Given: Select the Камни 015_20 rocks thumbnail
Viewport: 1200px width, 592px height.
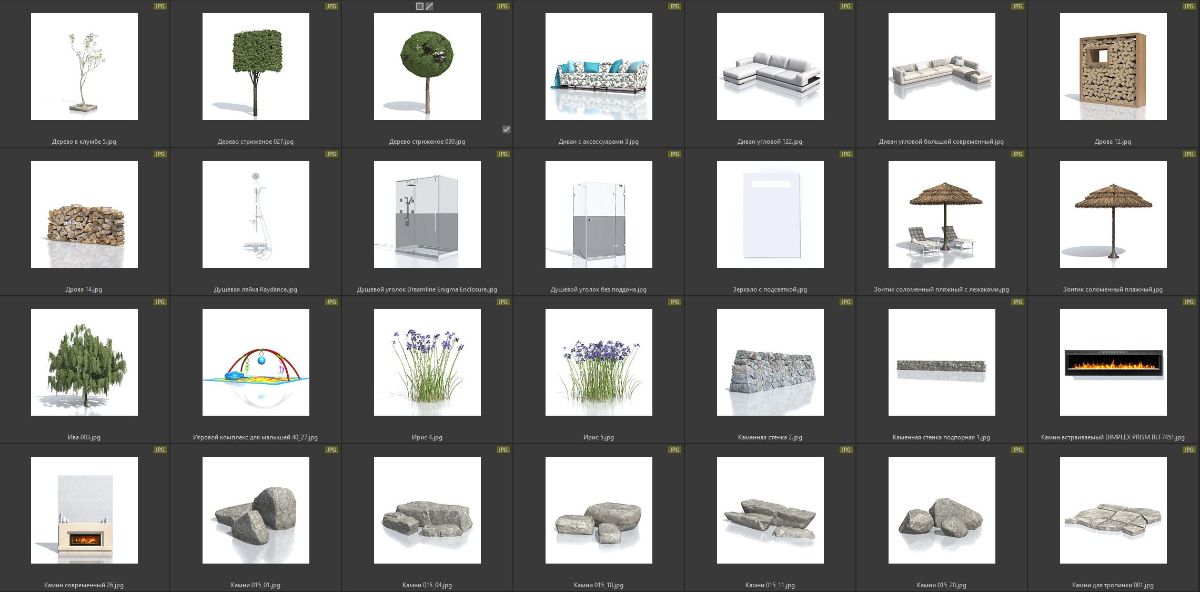Looking at the screenshot, I should [x=942, y=511].
